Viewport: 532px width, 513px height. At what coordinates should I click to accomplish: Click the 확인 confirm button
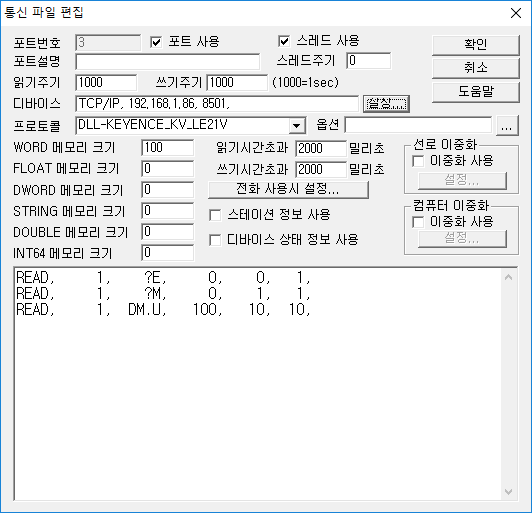tap(476, 45)
